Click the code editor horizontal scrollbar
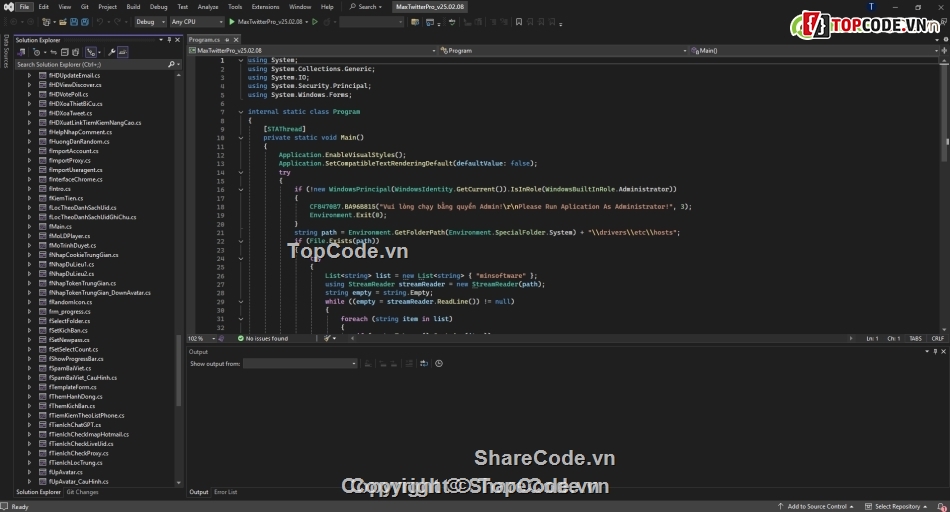 pos(600,338)
